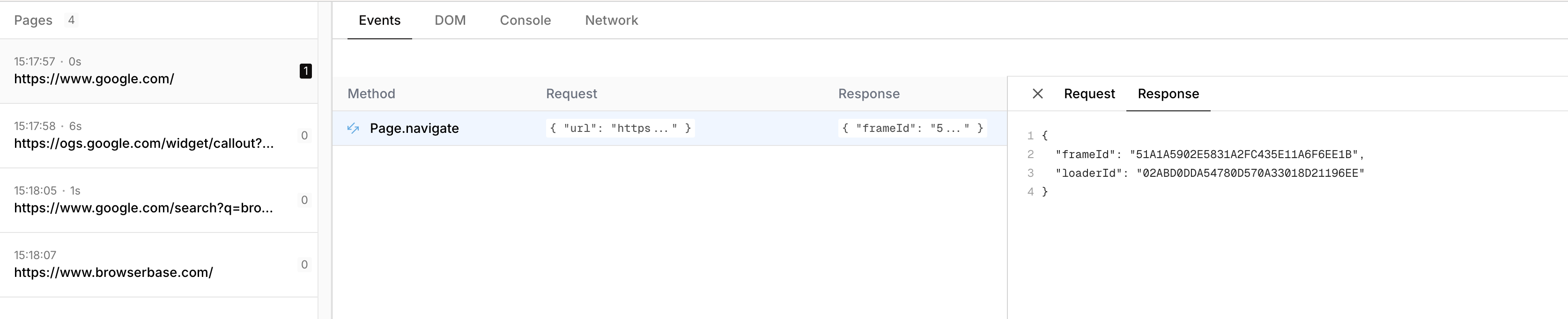Viewport: 1568px width, 319px height.
Task: Click the event count 0 beside google search page
Action: (x=304, y=200)
